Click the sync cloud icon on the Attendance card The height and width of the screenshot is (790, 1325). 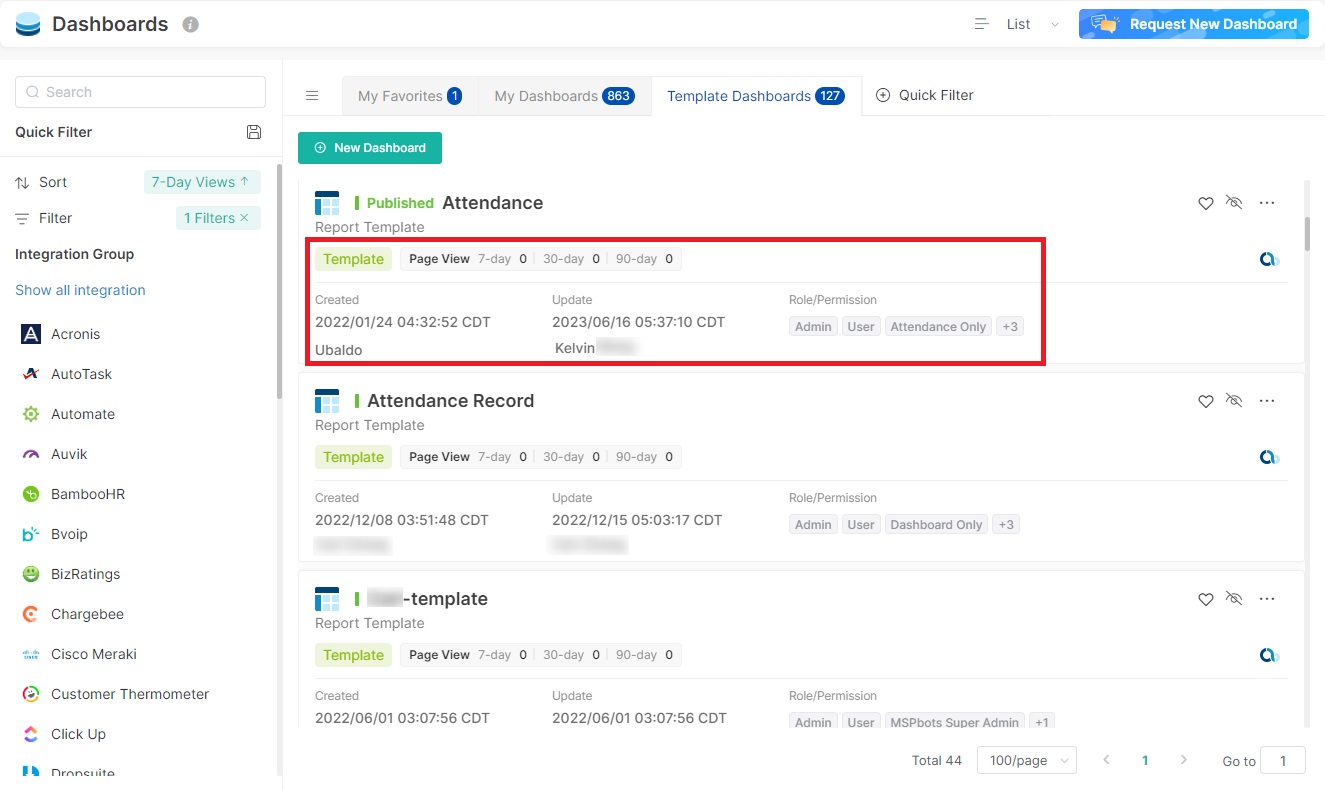point(1269,258)
